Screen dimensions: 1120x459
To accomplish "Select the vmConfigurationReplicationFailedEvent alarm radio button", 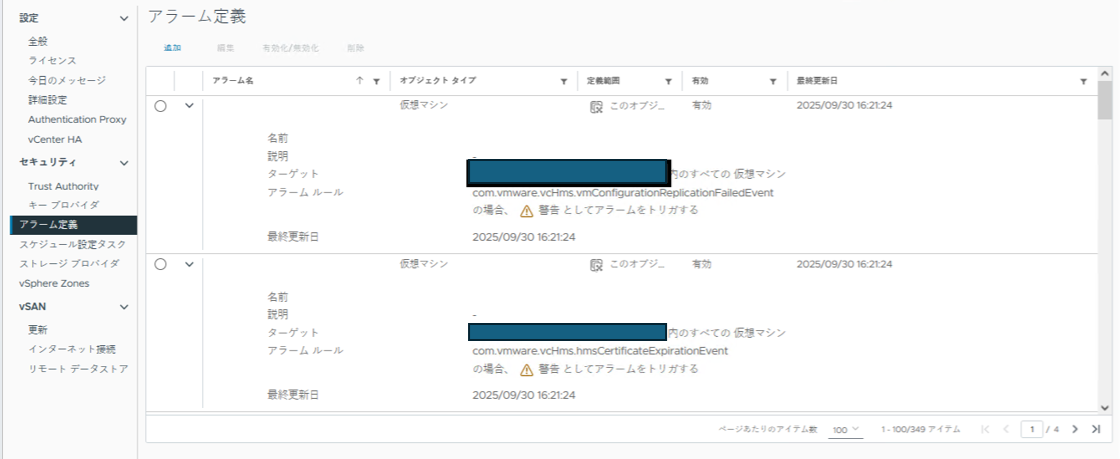I will point(160,106).
